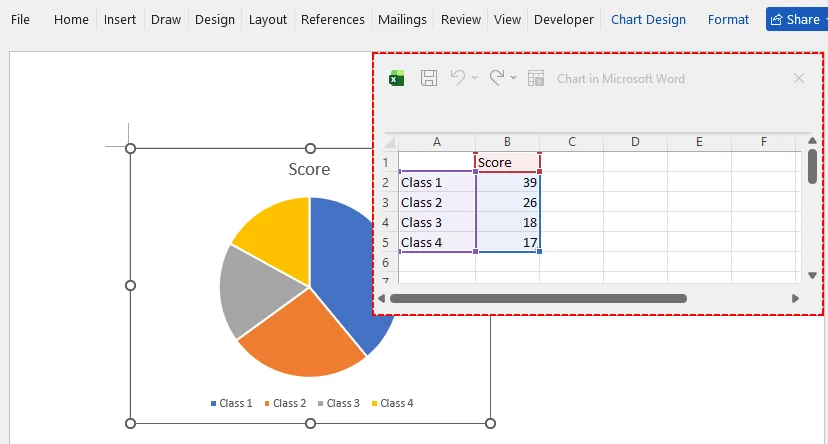Switch to the Developer tab
828x444 pixels.
point(564,20)
